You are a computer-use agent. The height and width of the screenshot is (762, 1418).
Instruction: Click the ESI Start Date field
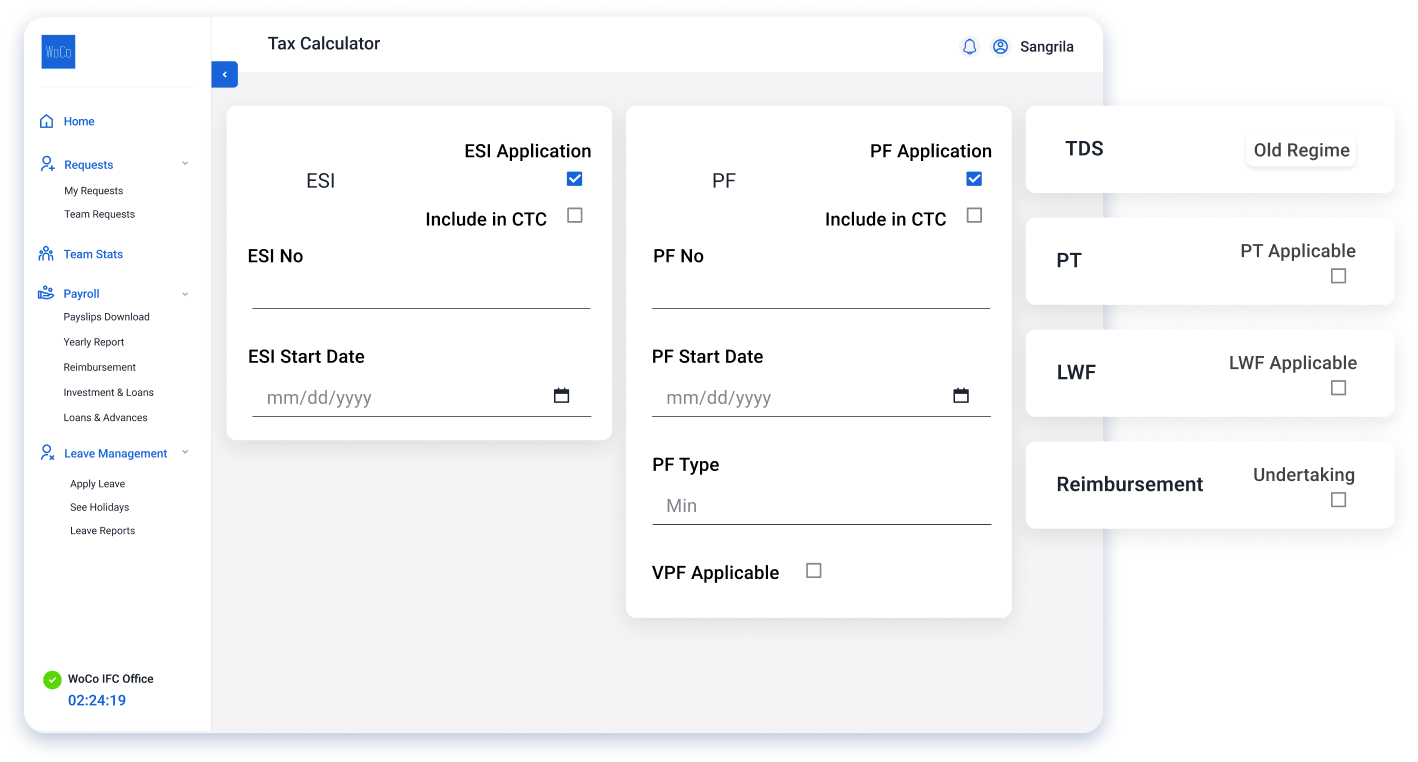click(421, 398)
